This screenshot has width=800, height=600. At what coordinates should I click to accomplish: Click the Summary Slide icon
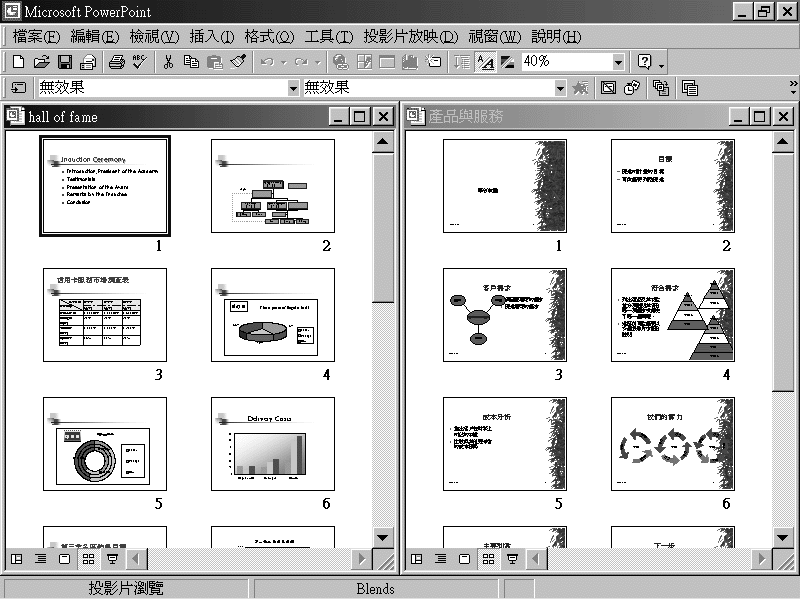661,88
